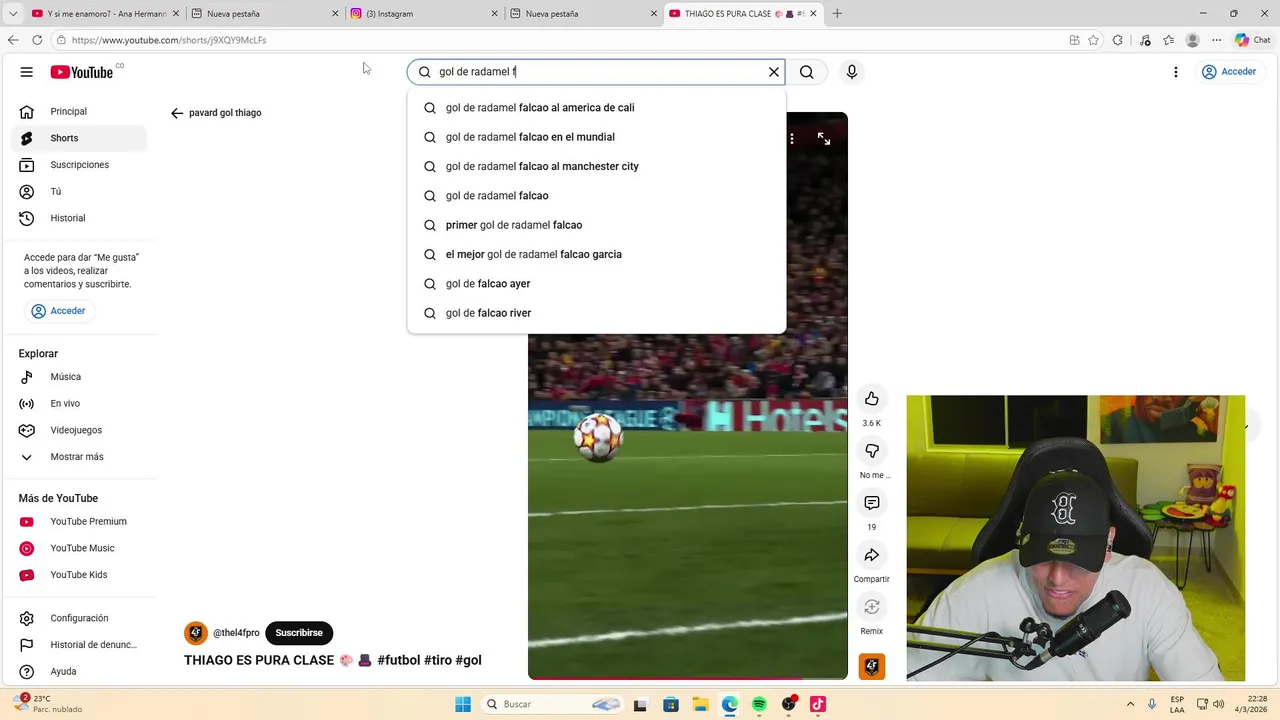Click the browser address bar URL

coord(169,40)
